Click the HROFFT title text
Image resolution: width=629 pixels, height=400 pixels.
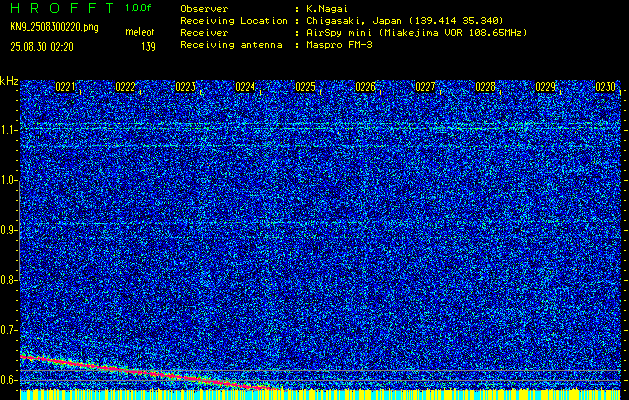pyautogui.click(x=62, y=8)
